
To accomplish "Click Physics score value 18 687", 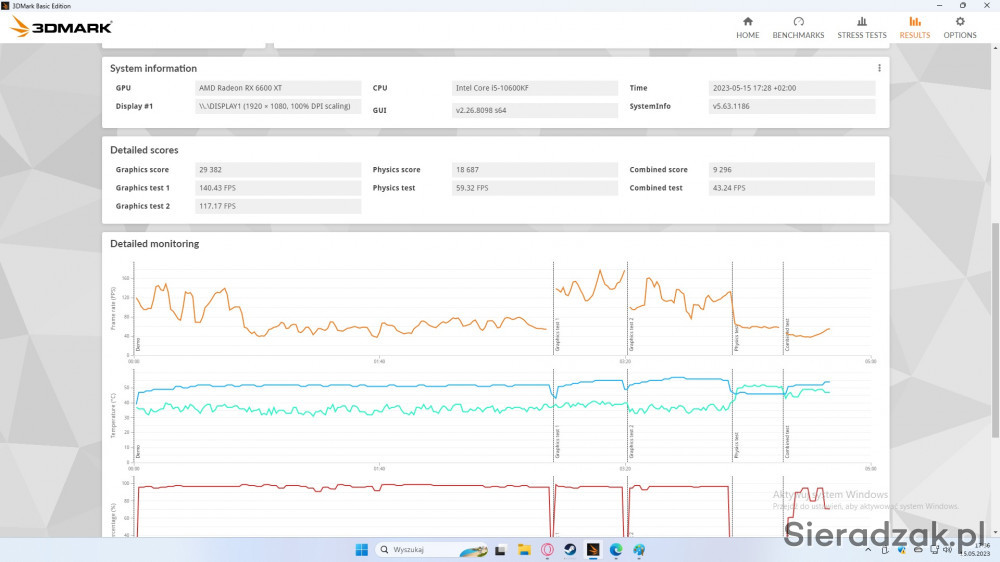I will click(x=534, y=170).
